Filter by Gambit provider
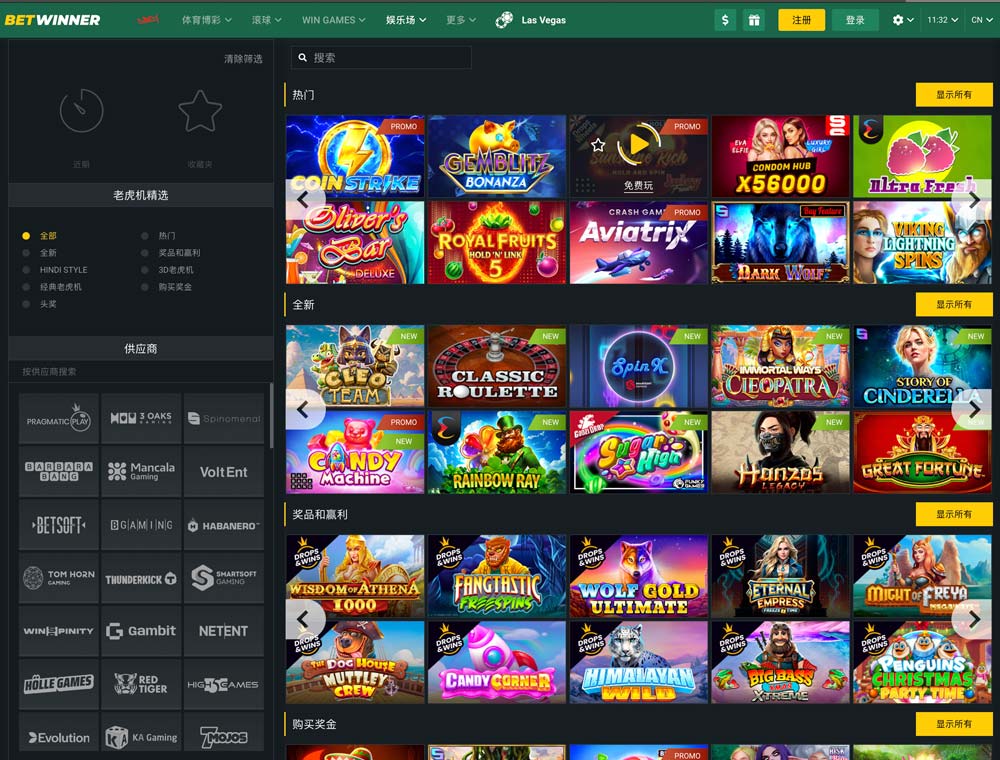The width and height of the screenshot is (1000, 760). coord(141,631)
